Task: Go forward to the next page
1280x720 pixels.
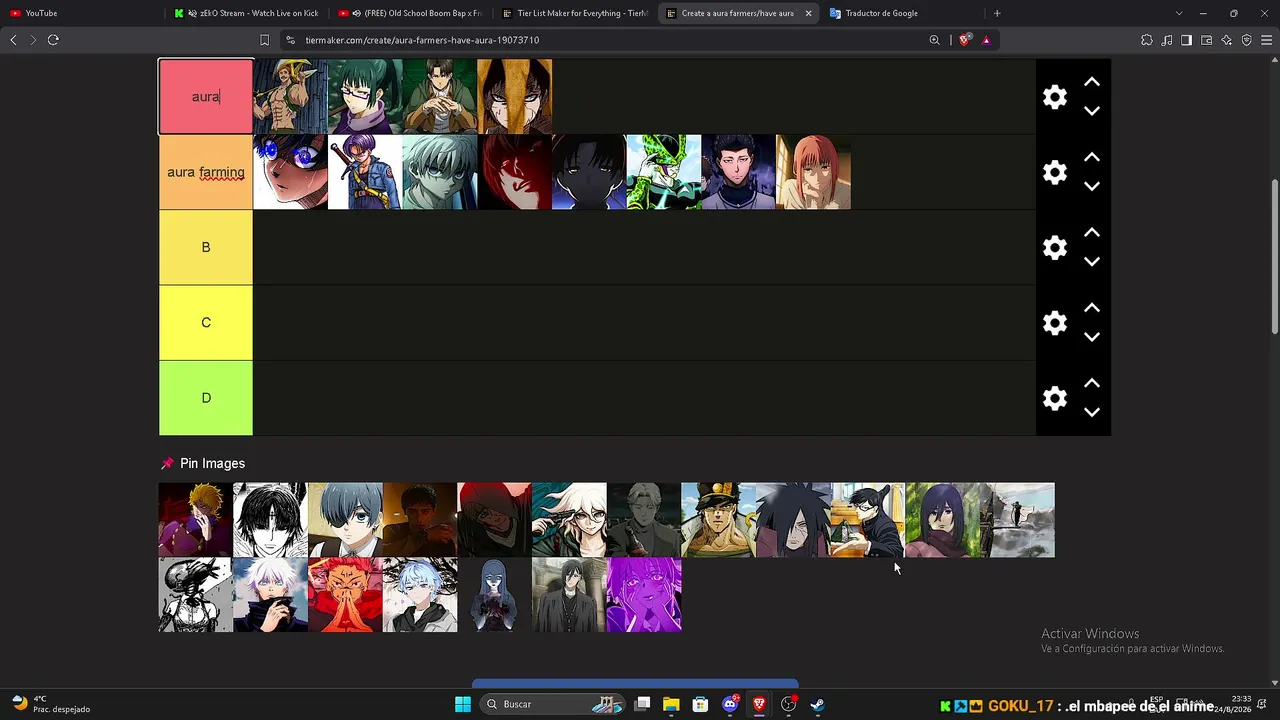Action: click(x=32, y=40)
